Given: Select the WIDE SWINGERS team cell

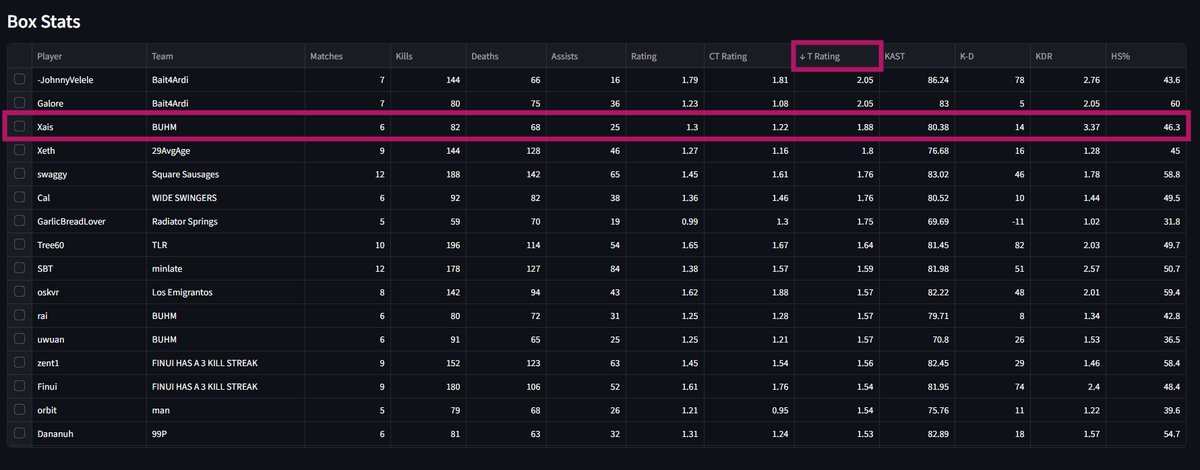Looking at the screenshot, I should (225, 198).
